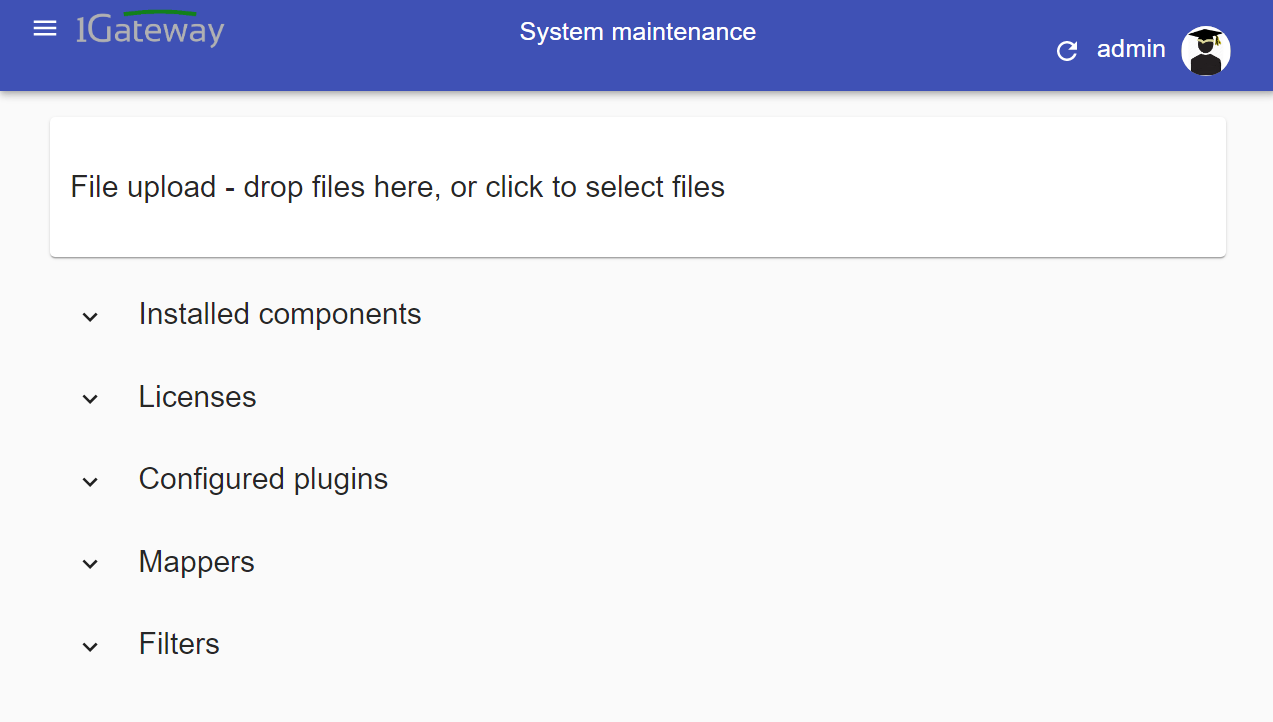Open the admin user avatar

(1205, 51)
